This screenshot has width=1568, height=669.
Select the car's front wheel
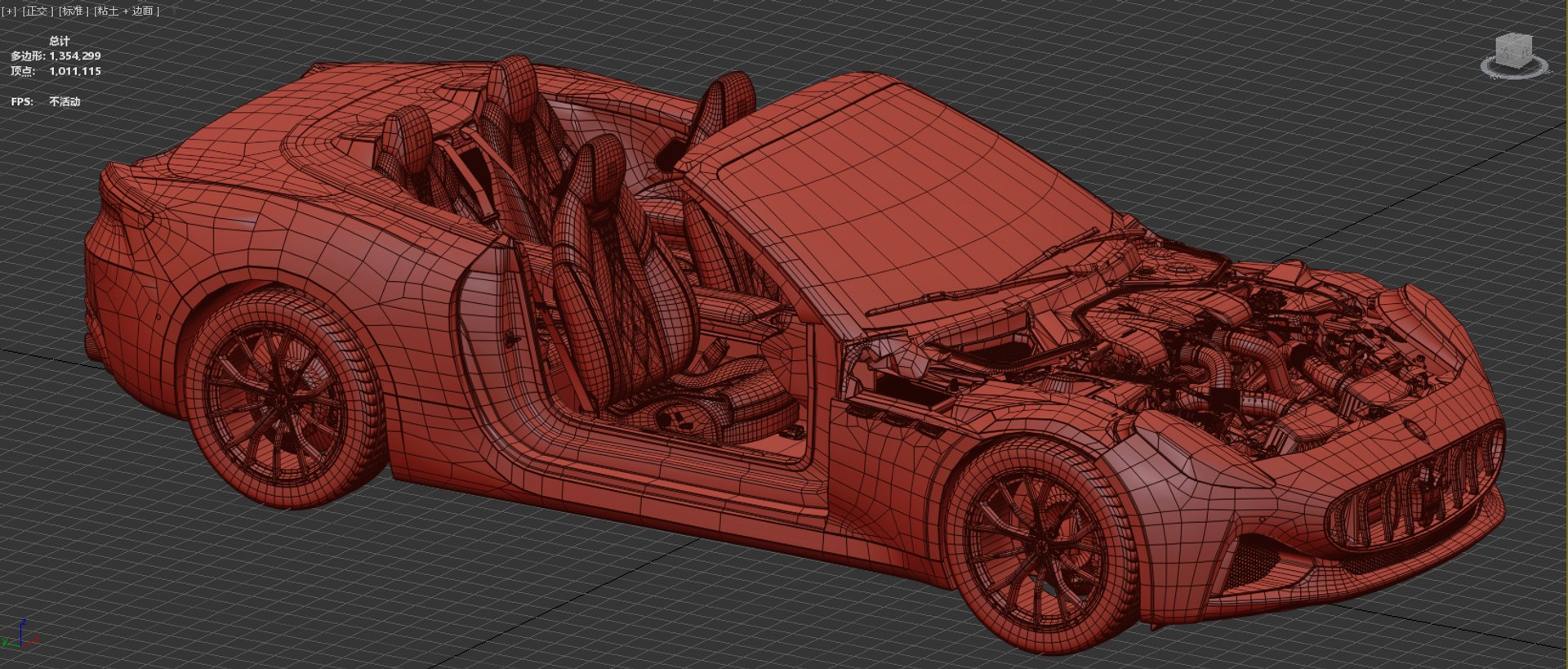click(1043, 546)
